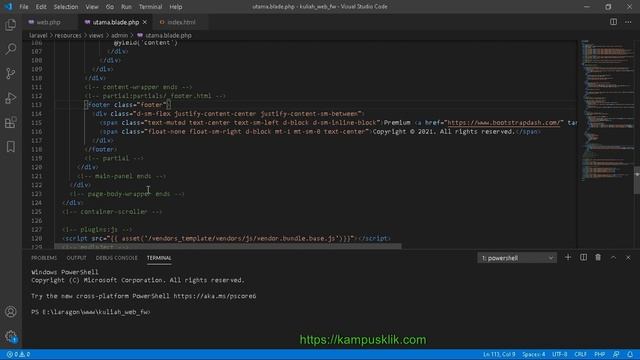Viewport: 640px width, 360px height.
Task: Open the Help menu
Action: coord(176,7)
